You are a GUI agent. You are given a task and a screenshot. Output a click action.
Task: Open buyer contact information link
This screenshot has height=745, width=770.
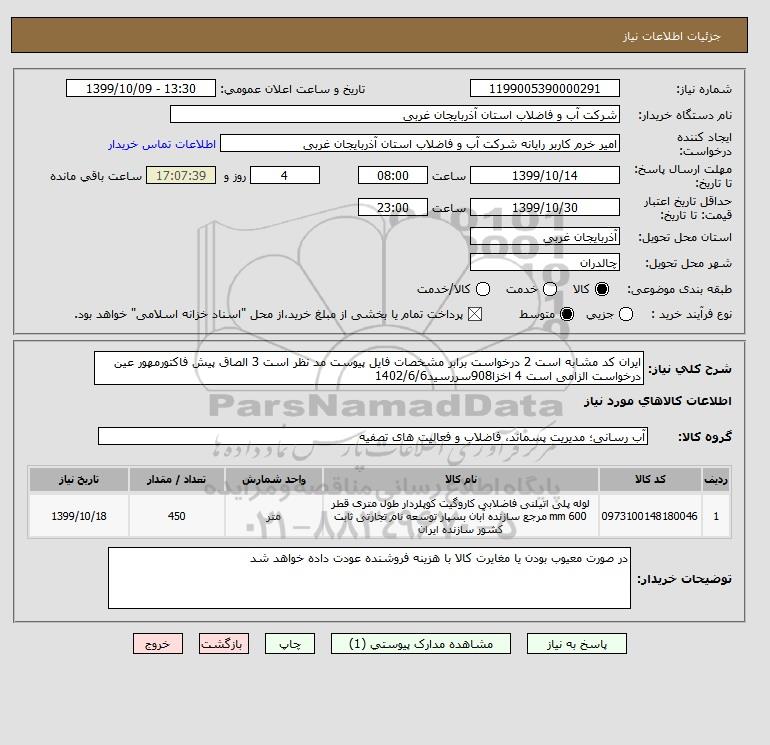click(x=162, y=144)
